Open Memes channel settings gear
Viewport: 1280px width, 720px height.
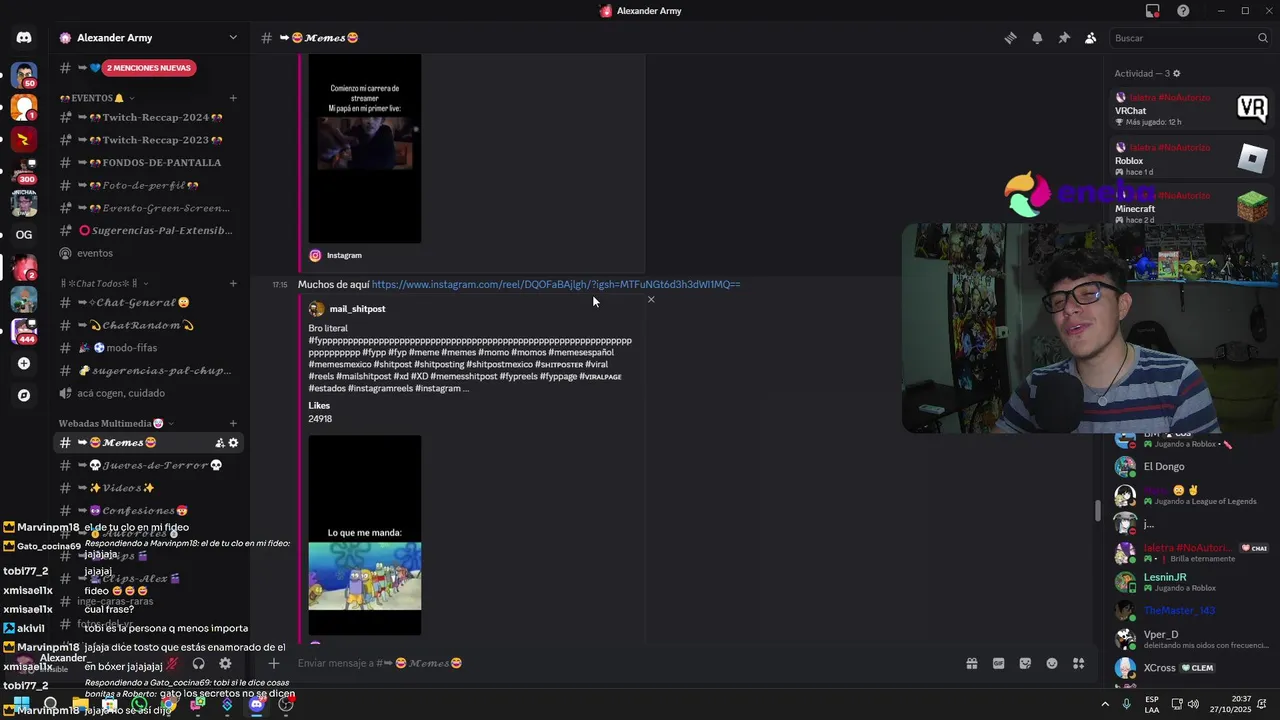[233, 443]
